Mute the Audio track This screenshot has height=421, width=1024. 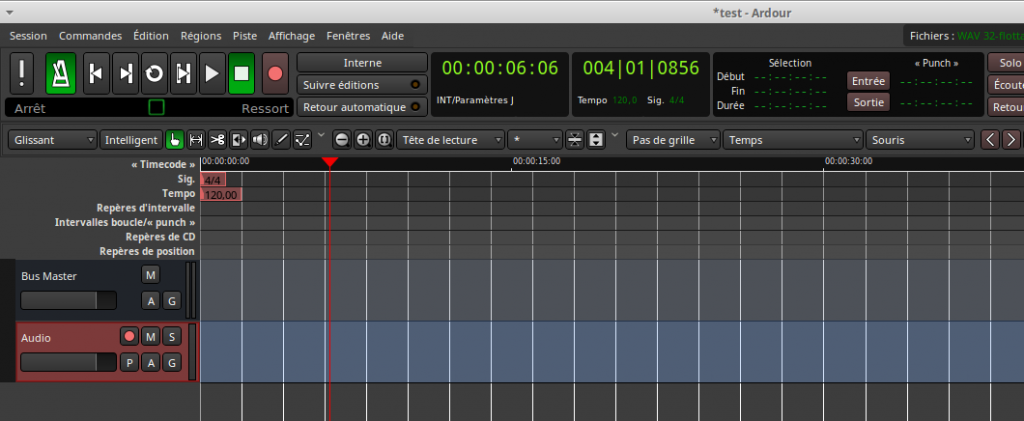(150, 337)
